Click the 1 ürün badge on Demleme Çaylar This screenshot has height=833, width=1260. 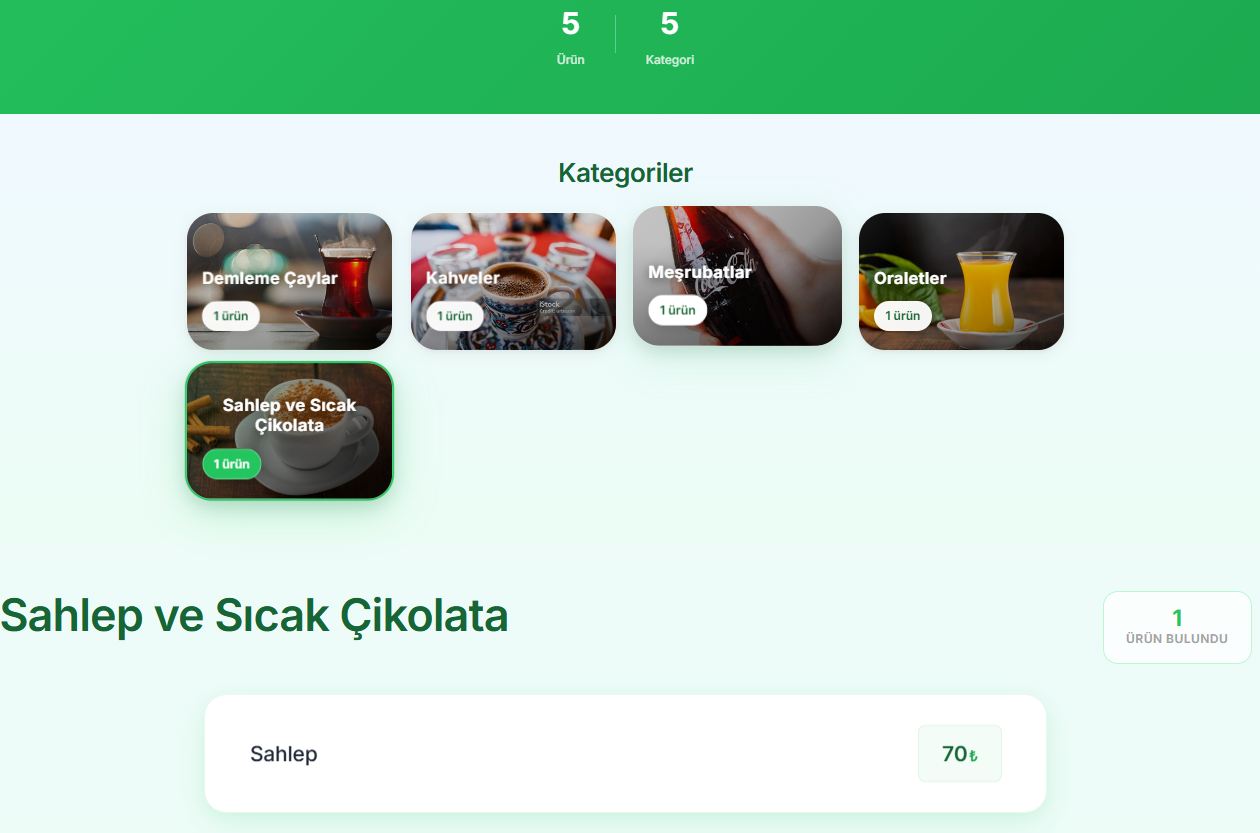click(231, 316)
